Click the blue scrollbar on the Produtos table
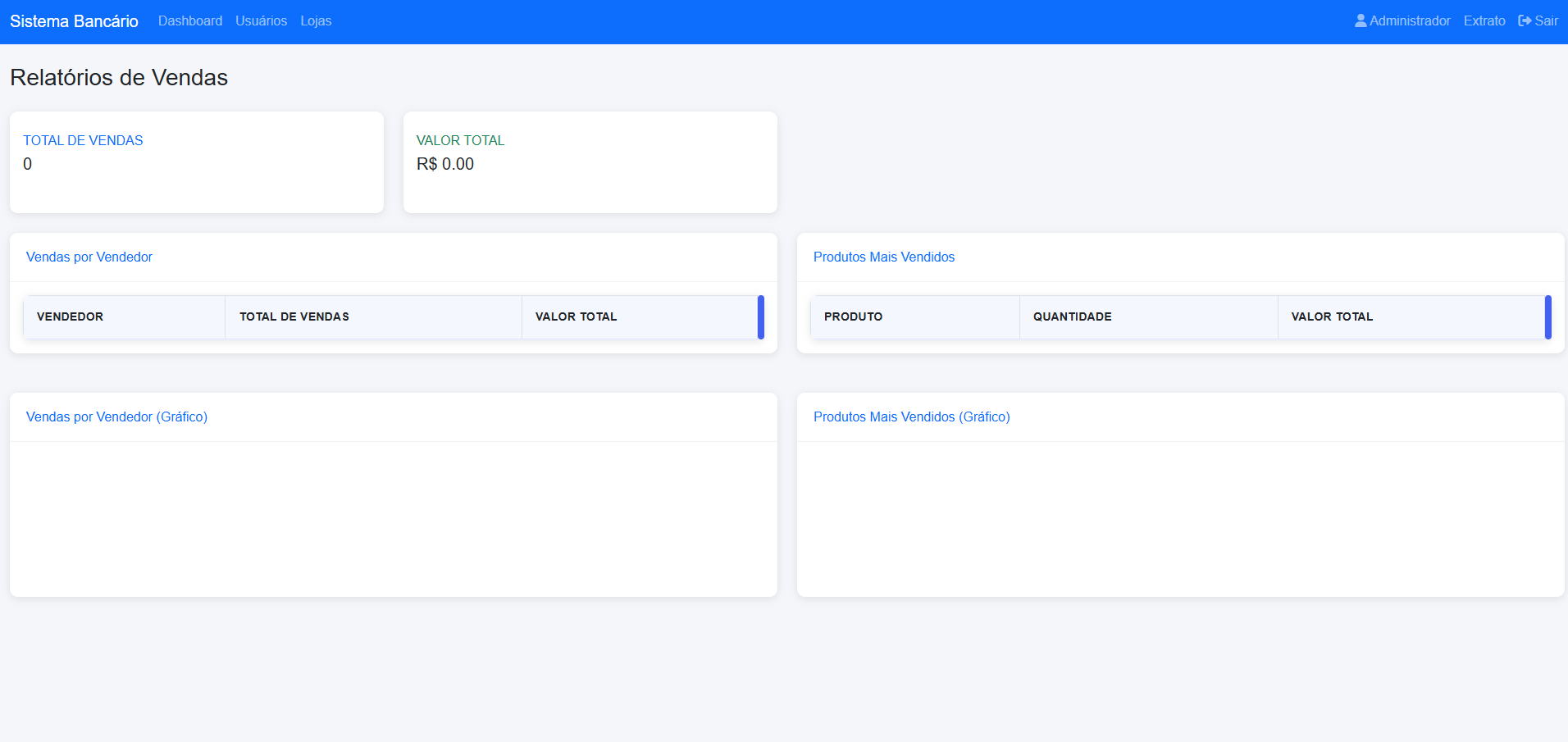 (x=1547, y=317)
